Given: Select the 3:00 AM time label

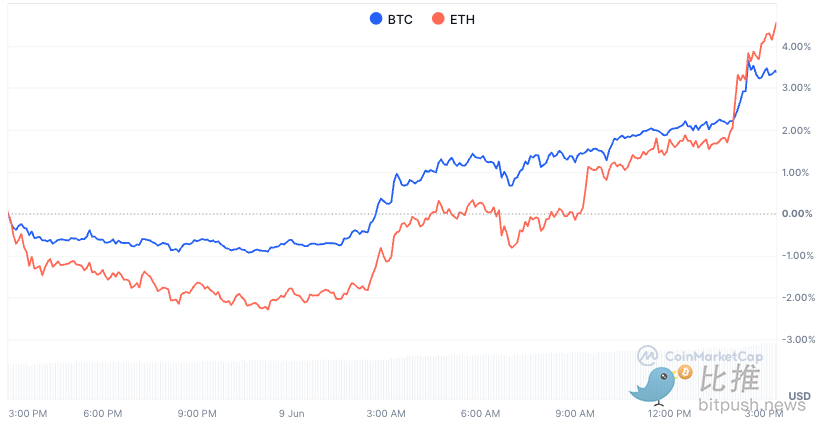Looking at the screenshot, I should (386, 413).
